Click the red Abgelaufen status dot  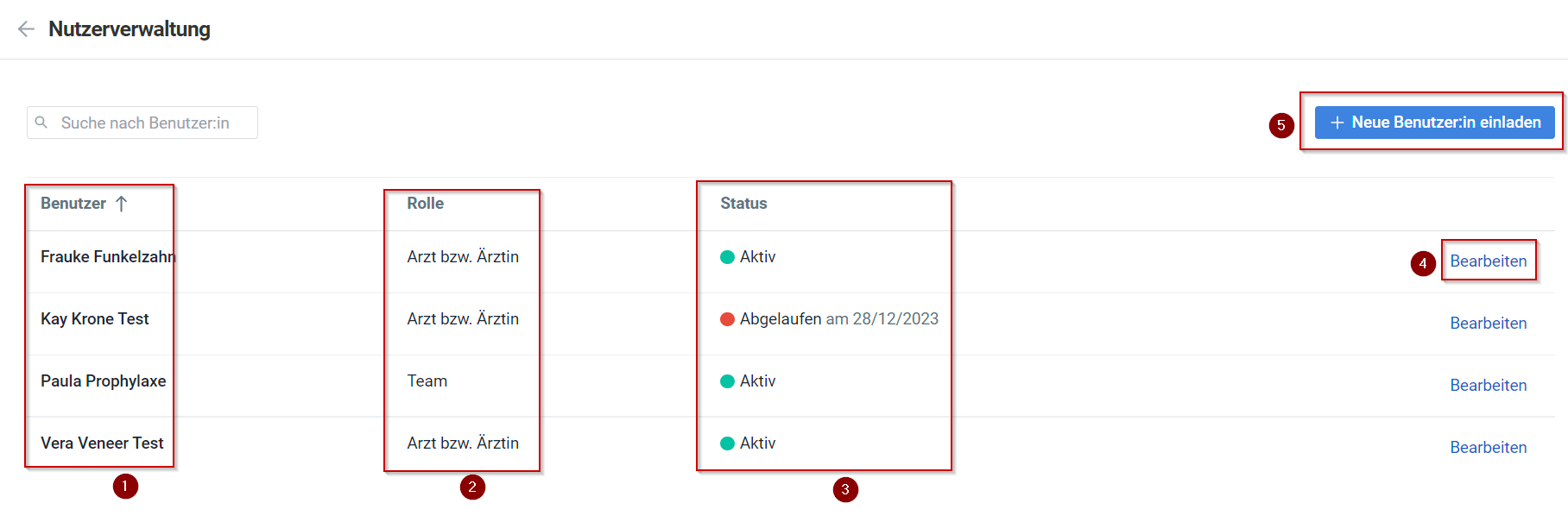coord(727,319)
